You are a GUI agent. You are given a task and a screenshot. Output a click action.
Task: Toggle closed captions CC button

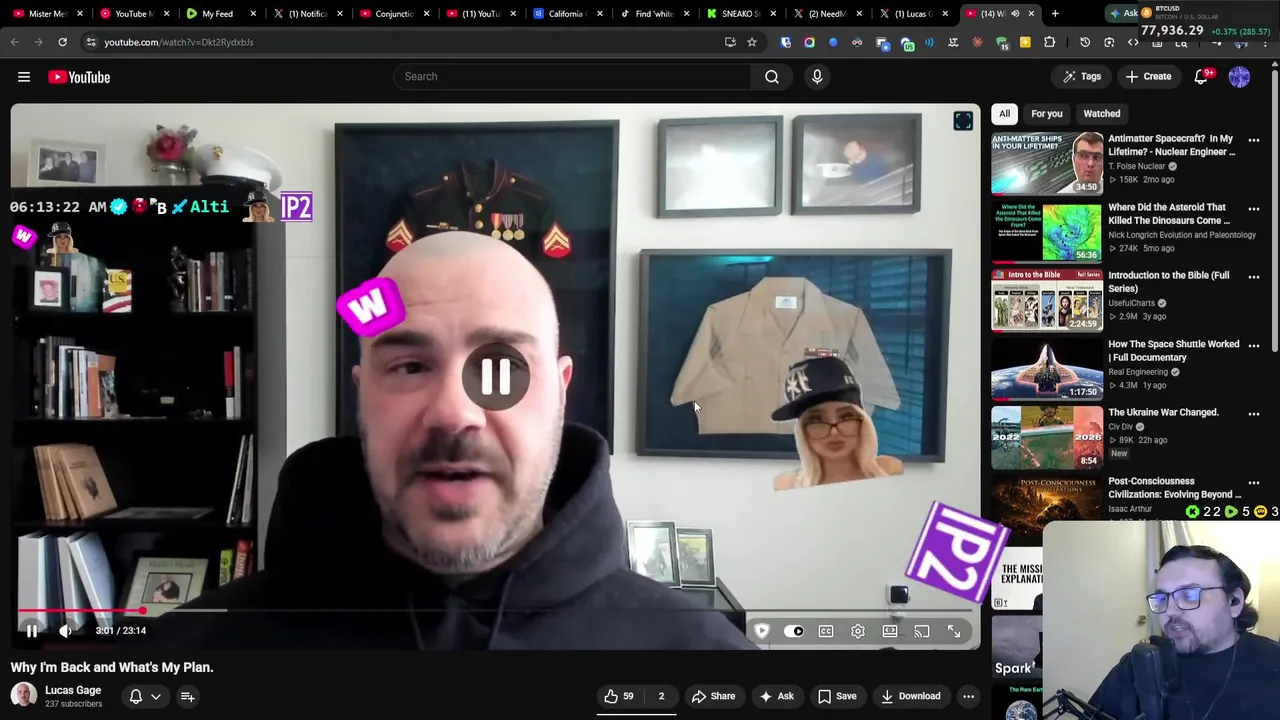pos(826,631)
